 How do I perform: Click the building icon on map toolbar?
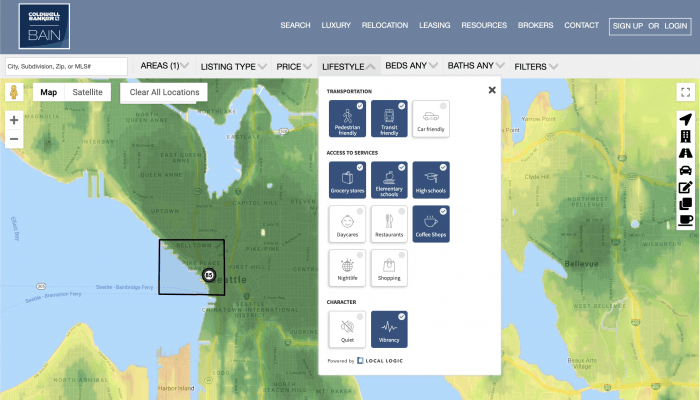tap(685, 137)
